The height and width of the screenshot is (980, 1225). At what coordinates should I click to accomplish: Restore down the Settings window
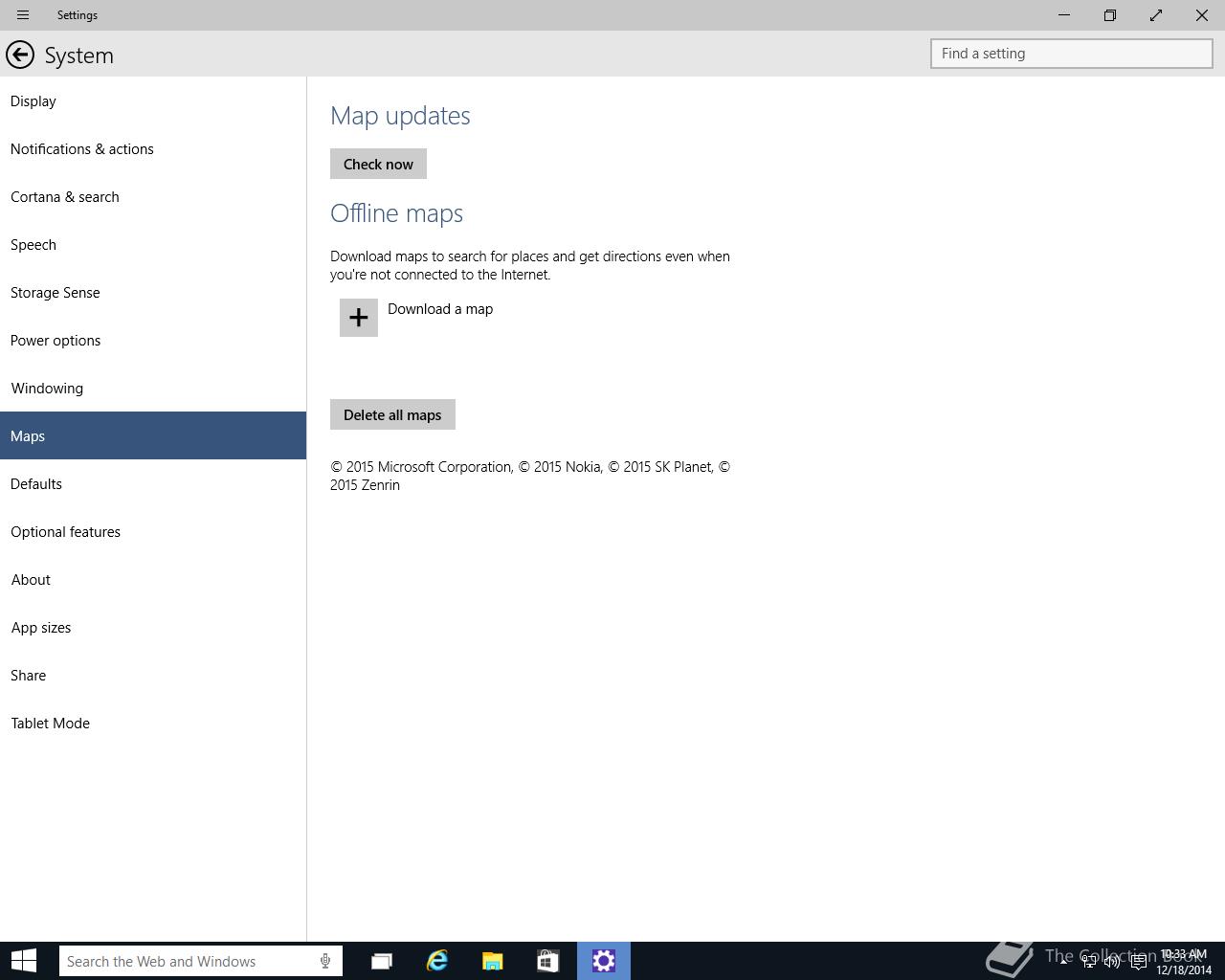coord(1110,15)
